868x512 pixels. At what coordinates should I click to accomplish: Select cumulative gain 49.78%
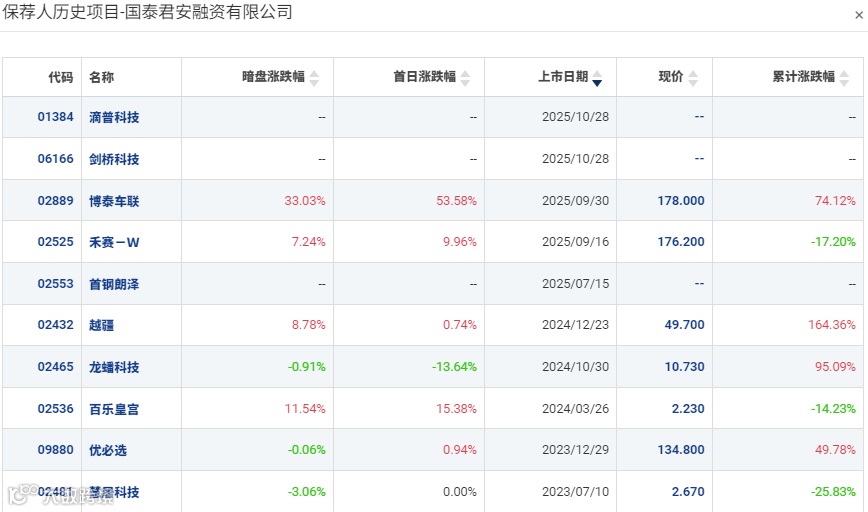pos(835,450)
